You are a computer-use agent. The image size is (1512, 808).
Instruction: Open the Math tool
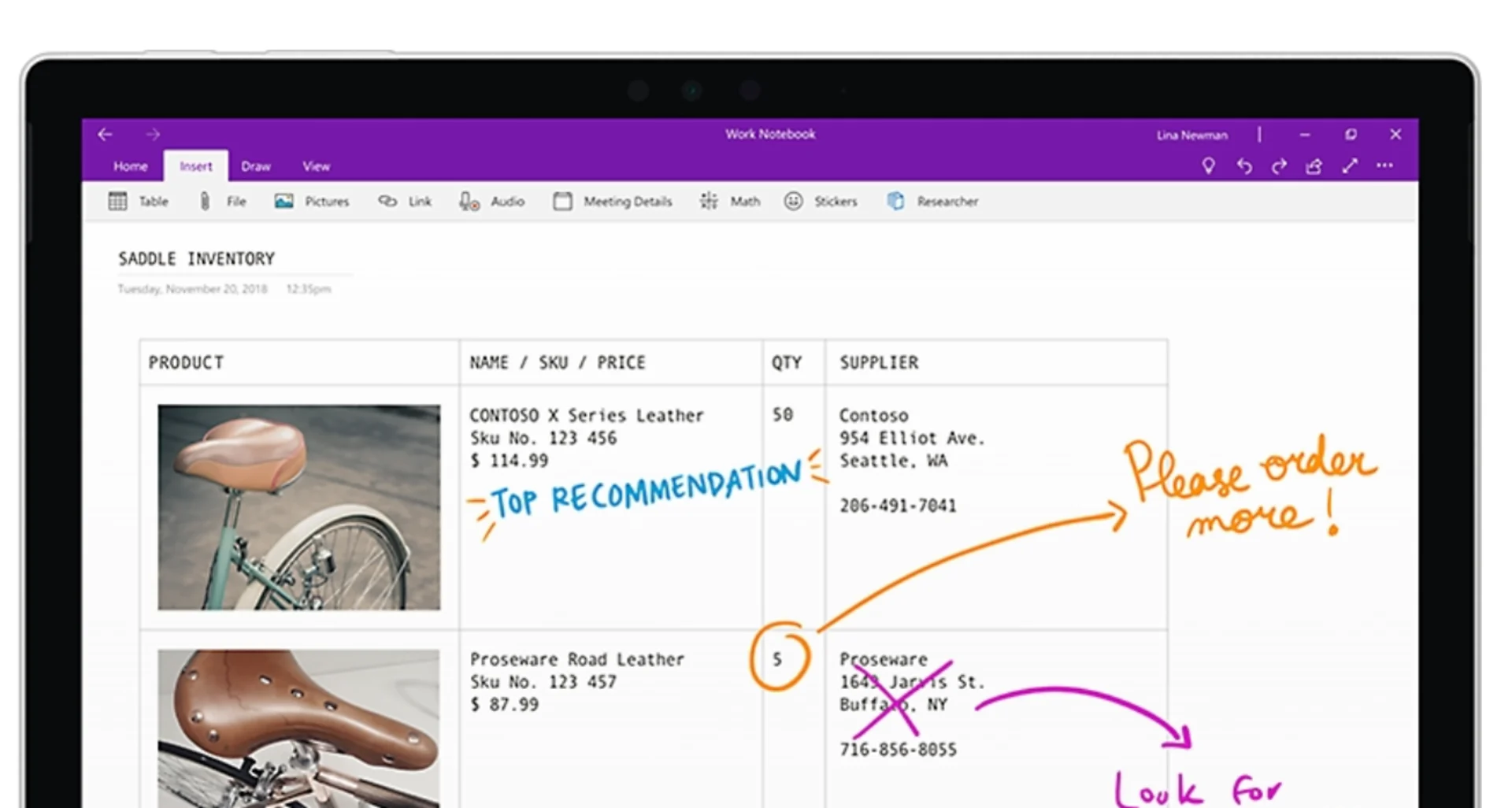(729, 202)
